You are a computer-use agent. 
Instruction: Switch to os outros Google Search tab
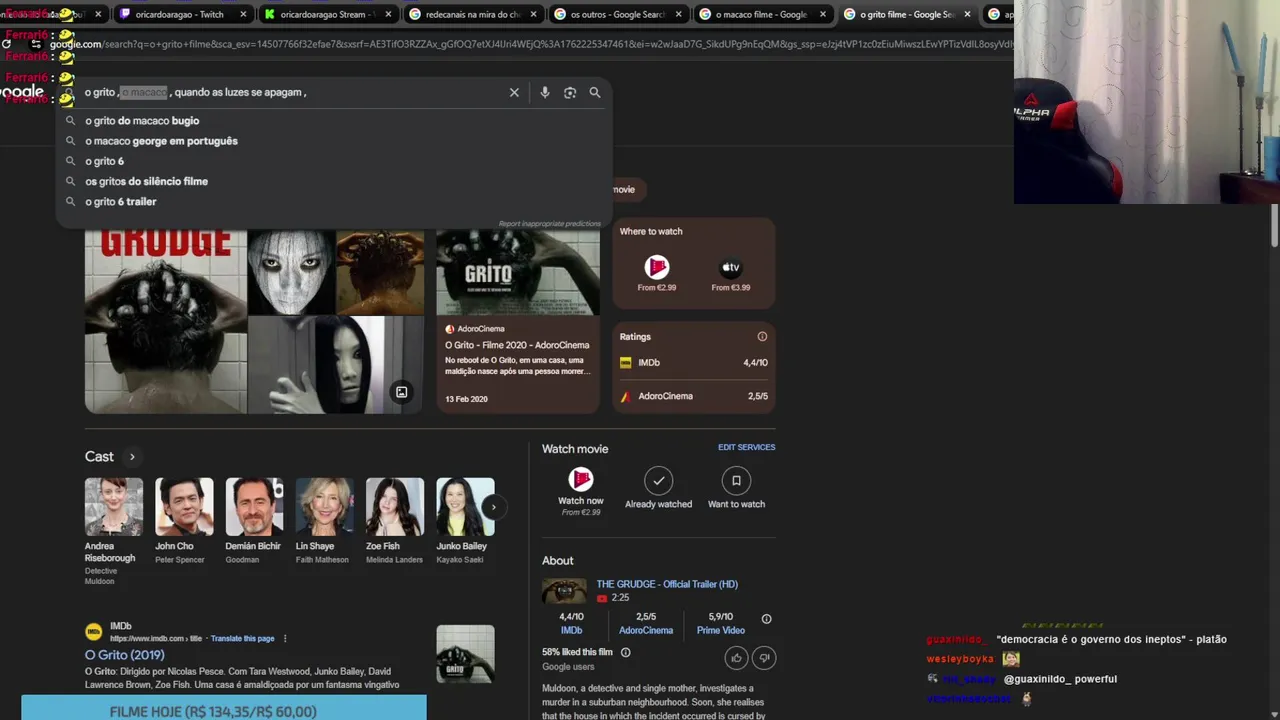(617, 14)
